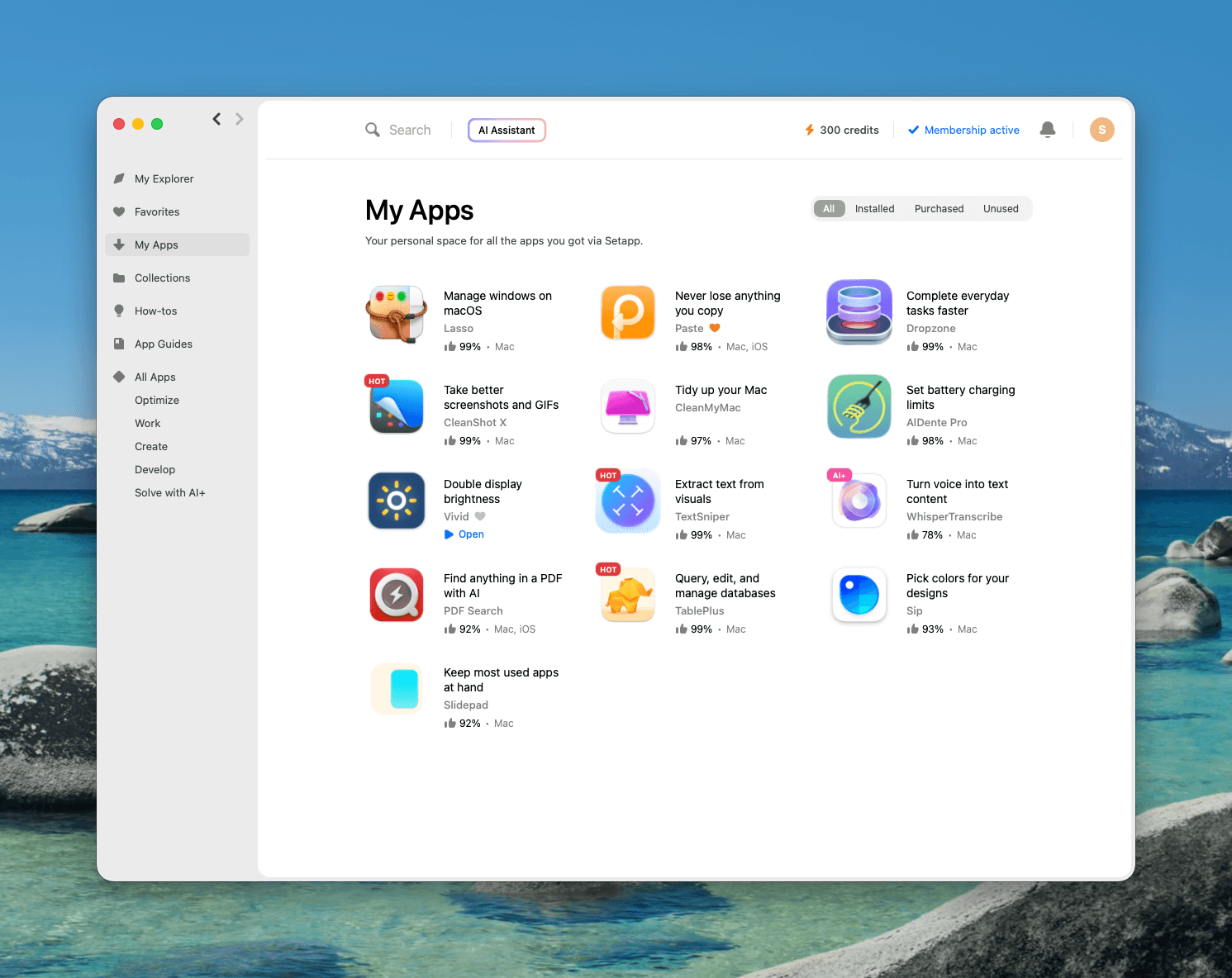Screen dimensions: 1232x978
Task: Go back with the left chevron
Action: point(216,119)
